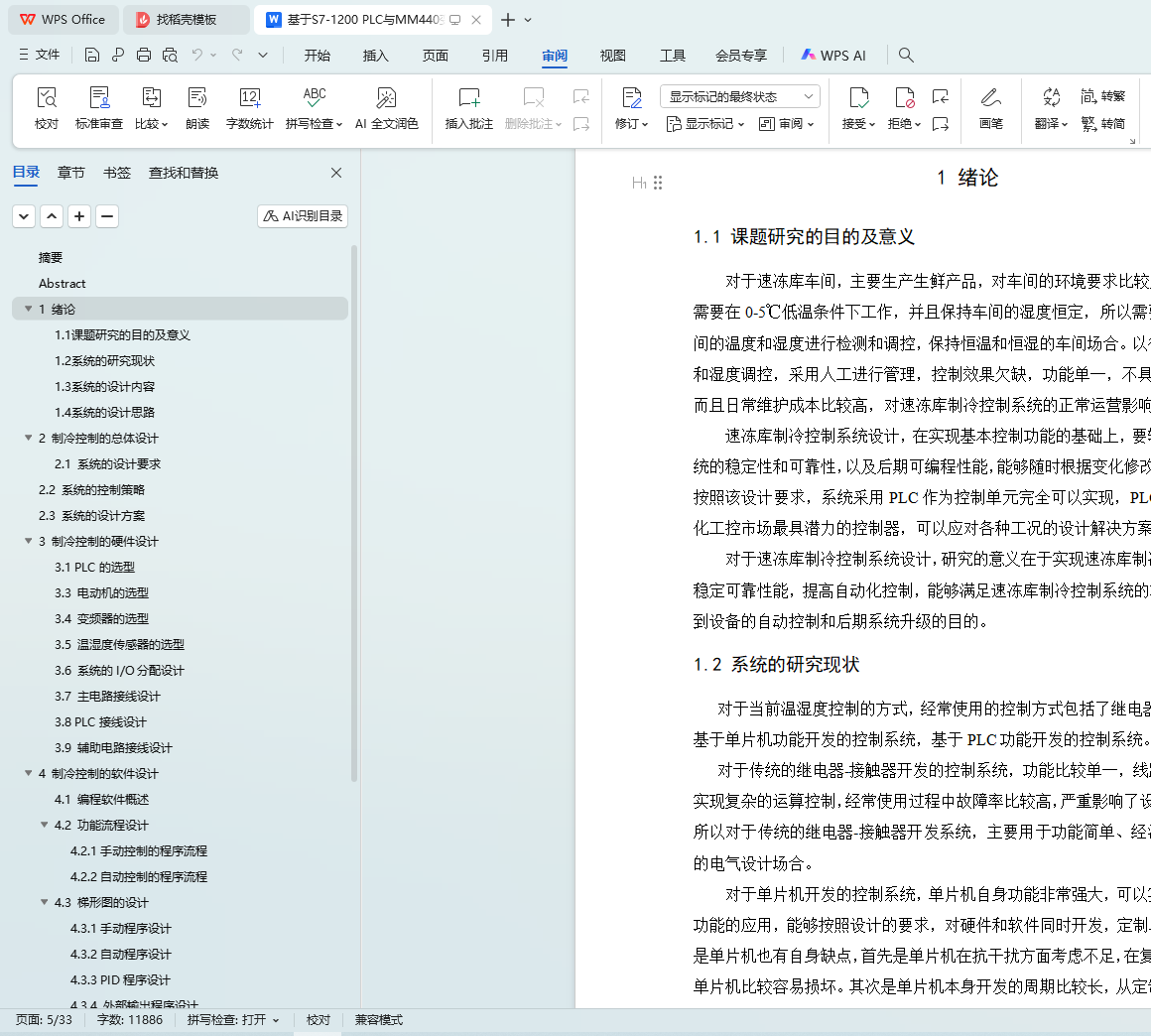Click 字数: 11886 in status bar
Screen dimensions: 1151x1036
(x=130, y=1020)
